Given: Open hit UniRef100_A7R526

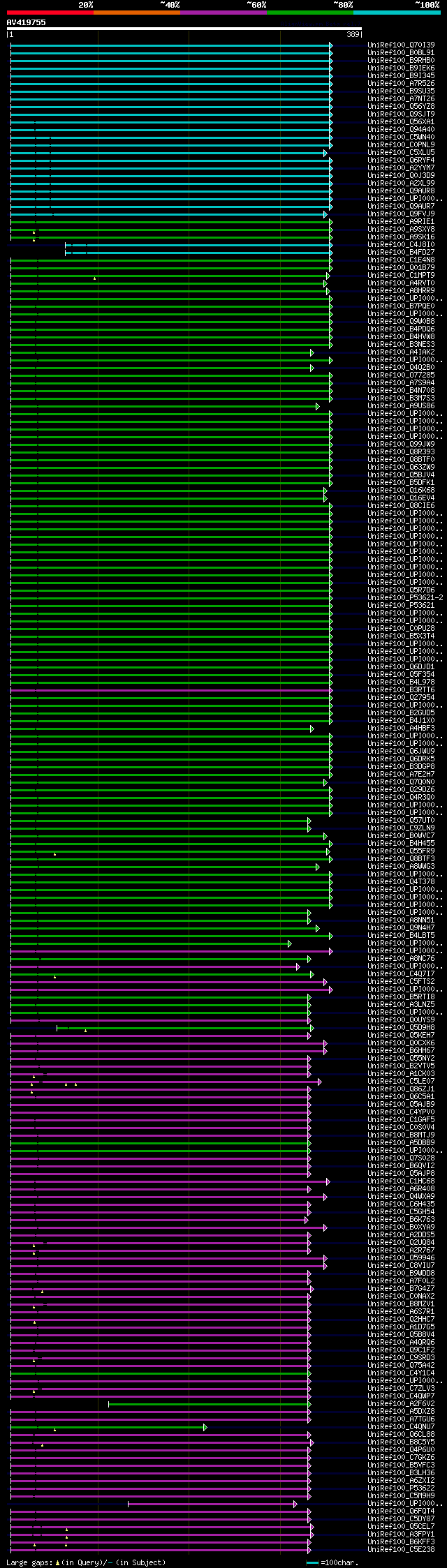Looking at the screenshot, I should tap(401, 83).
